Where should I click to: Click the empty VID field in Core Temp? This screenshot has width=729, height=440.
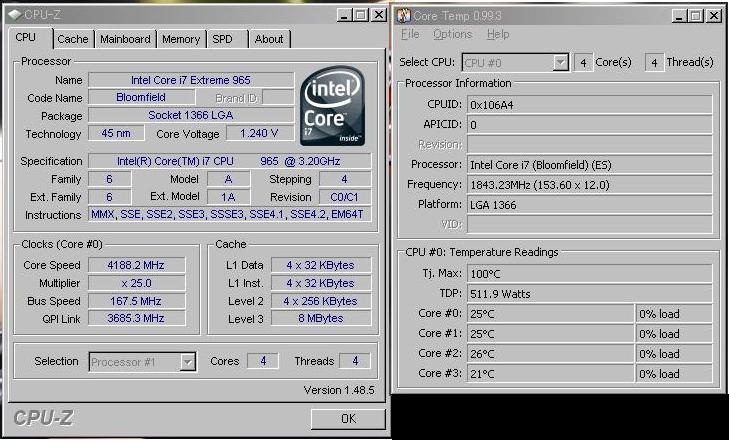590,225
